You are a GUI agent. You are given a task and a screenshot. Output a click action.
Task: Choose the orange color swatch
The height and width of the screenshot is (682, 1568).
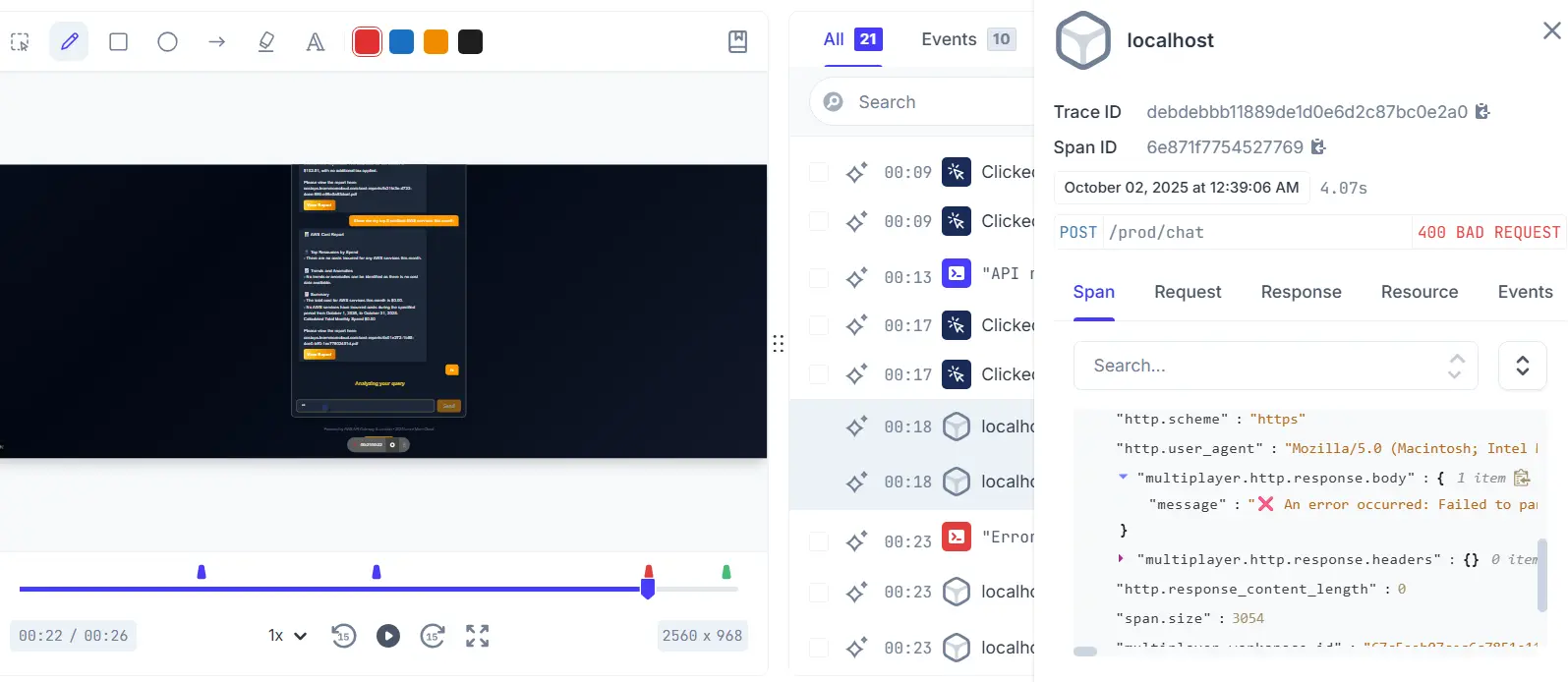(x=436, y=42)
